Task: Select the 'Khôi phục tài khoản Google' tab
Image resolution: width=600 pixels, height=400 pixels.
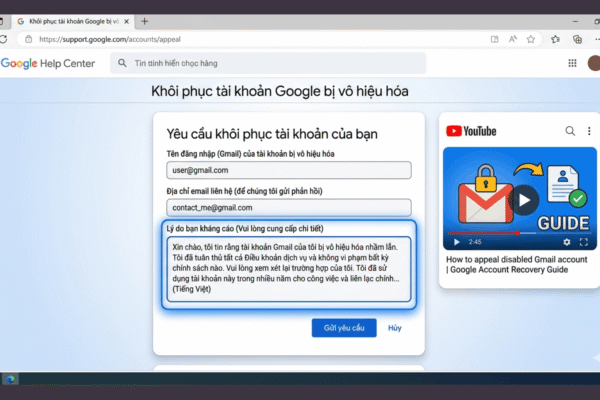Action: 73,21
